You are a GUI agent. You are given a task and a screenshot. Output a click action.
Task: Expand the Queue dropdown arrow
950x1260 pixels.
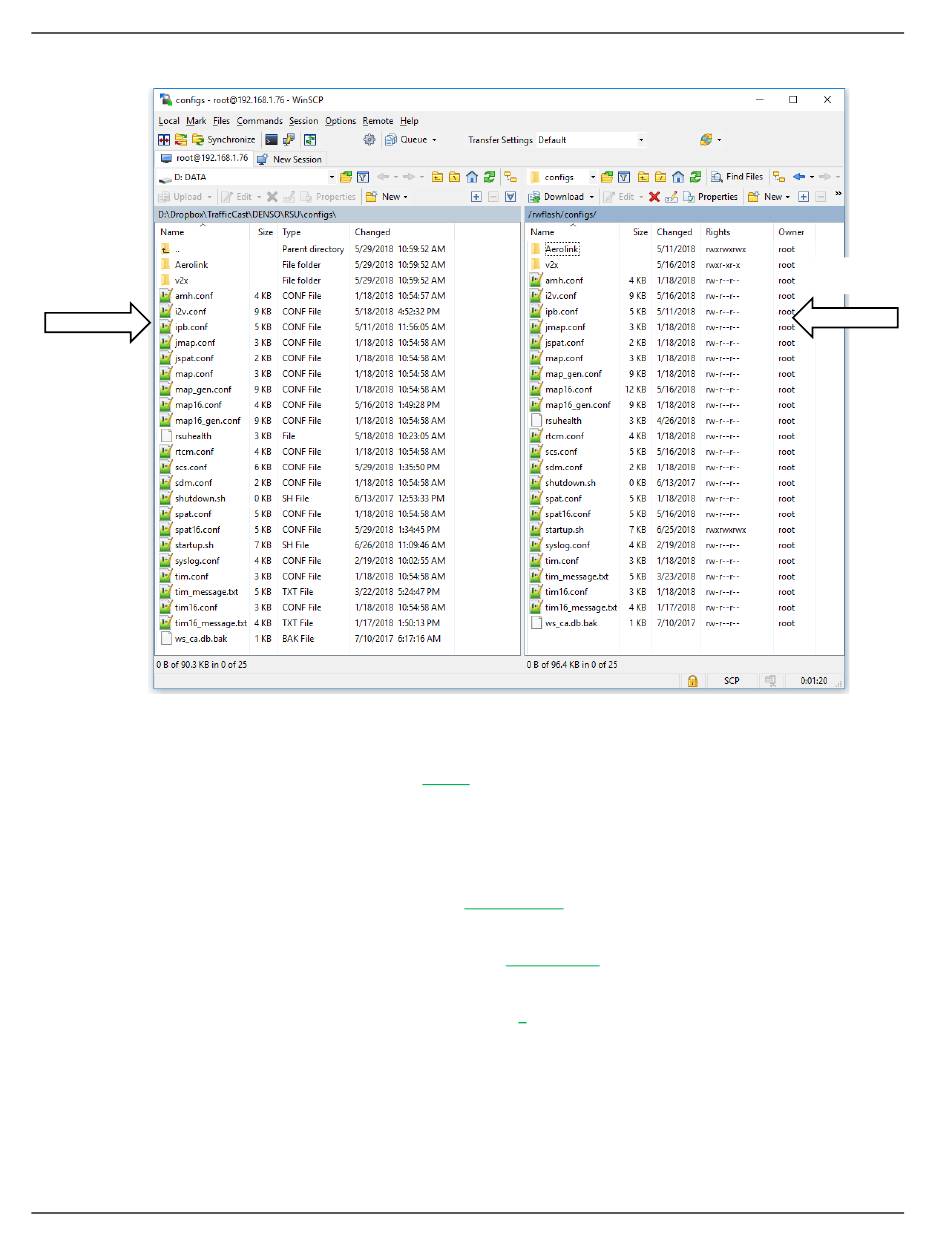(436, 140)
